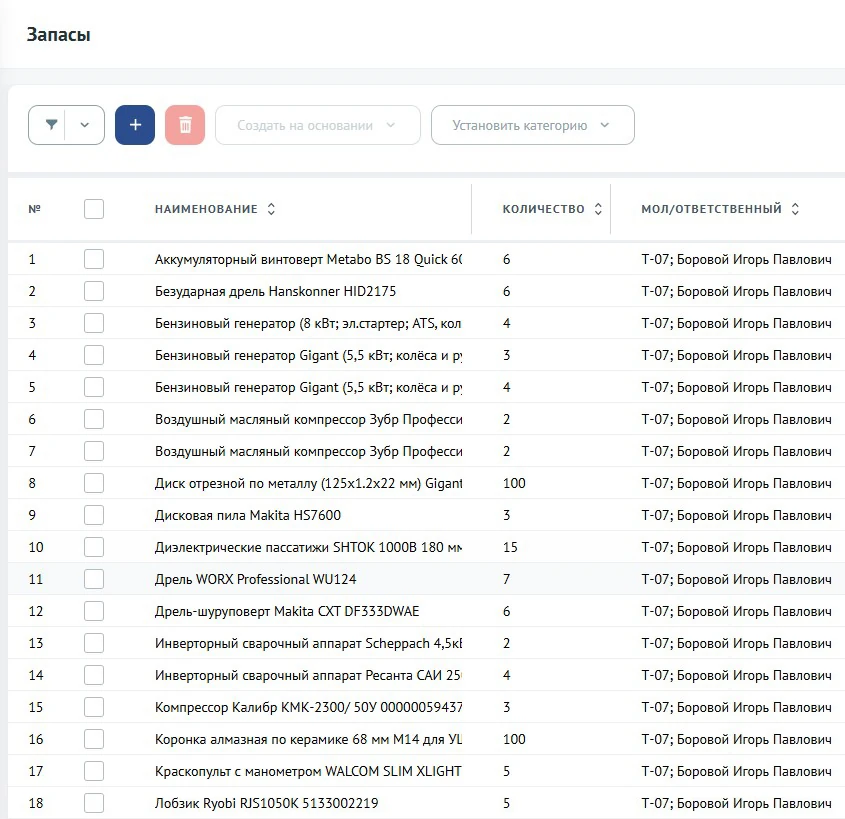Open the 'Установить категорию' dropdown
The width and height of the screenshot is (845, 819).
(x=532, y=125)
